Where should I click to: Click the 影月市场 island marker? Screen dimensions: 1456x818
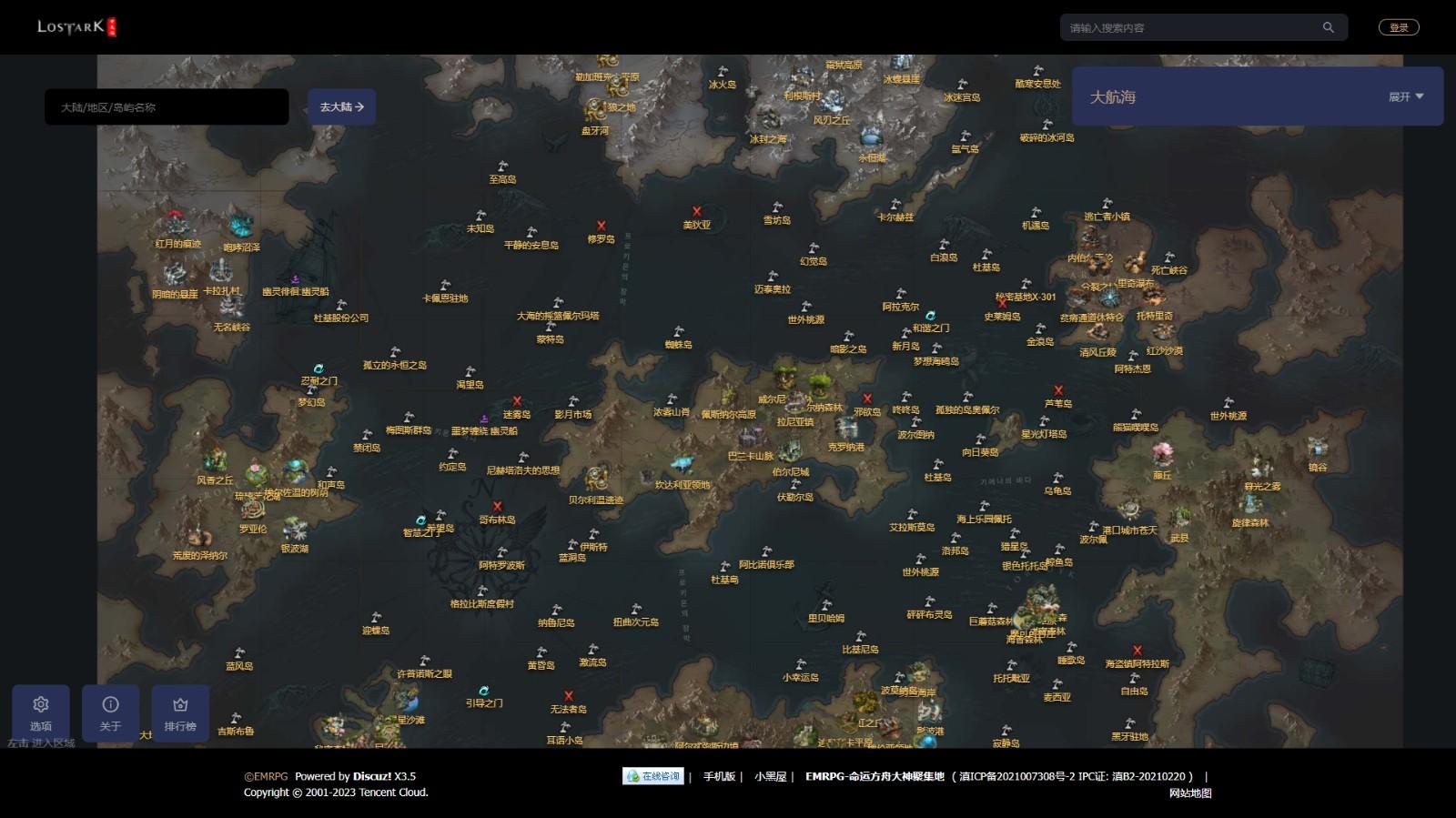pos(572,401)
